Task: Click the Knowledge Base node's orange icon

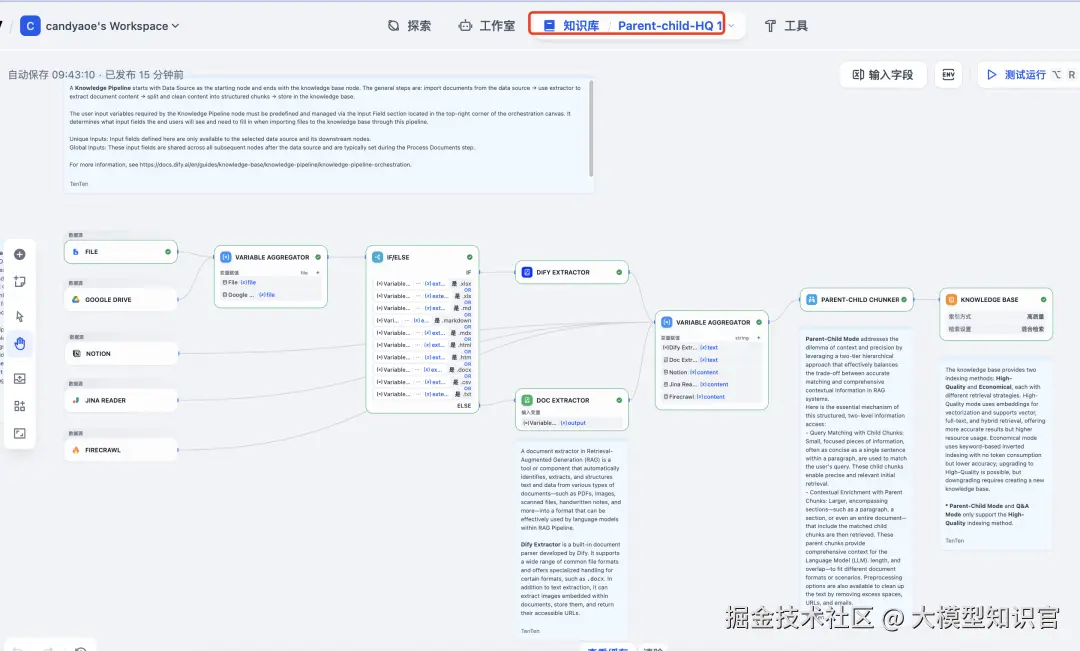Action: 951,300
